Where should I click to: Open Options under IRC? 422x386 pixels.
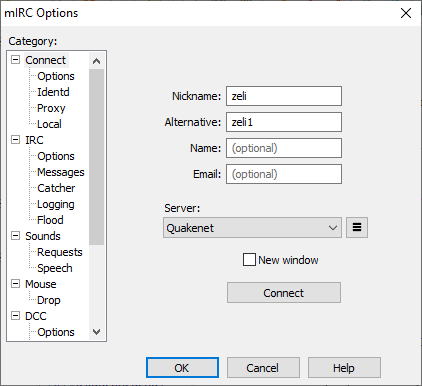pyautogui.click(x=56, y=156)
